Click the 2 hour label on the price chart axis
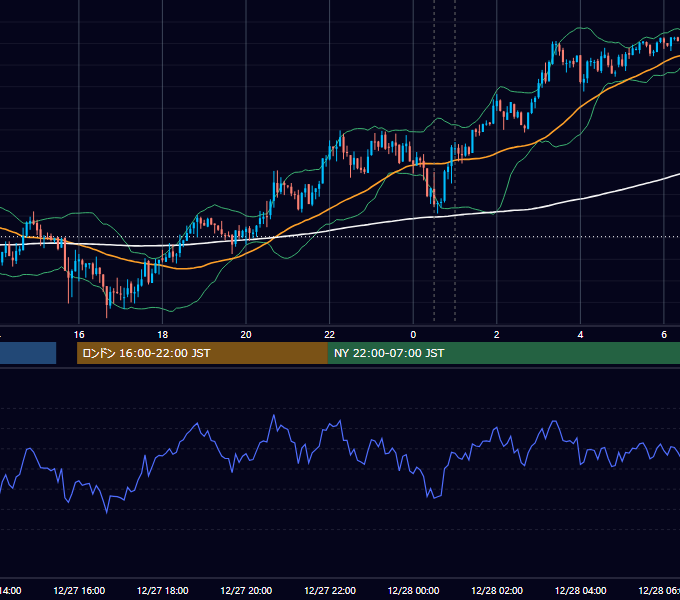The image size is (680, 600). pos(497,335)
